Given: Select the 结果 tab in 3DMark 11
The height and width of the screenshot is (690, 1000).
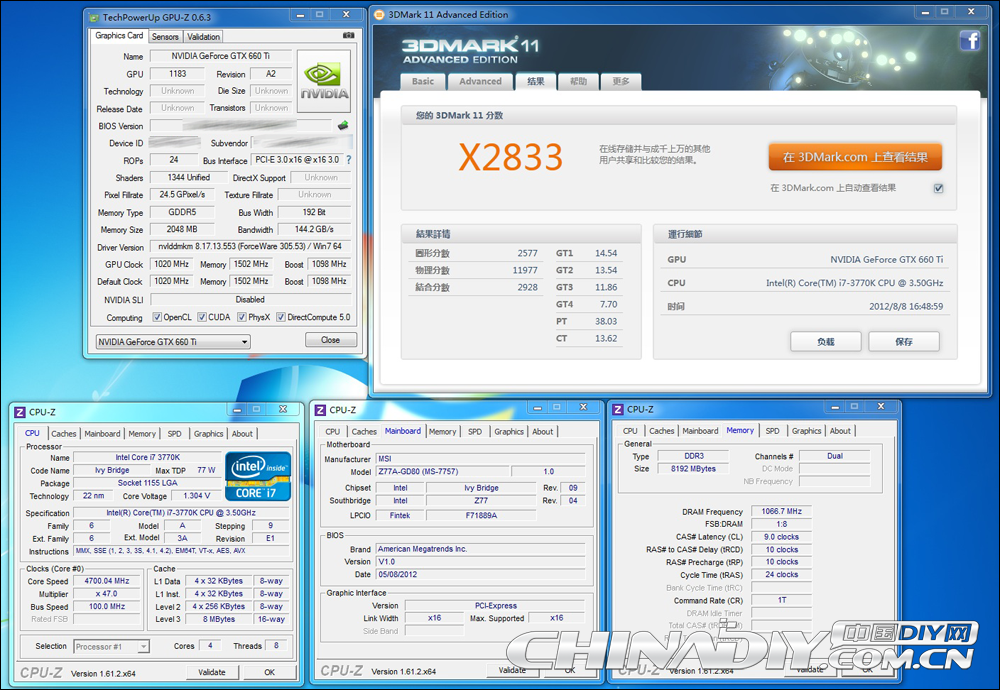Looking at the screenshot, I should click(536, 82).
